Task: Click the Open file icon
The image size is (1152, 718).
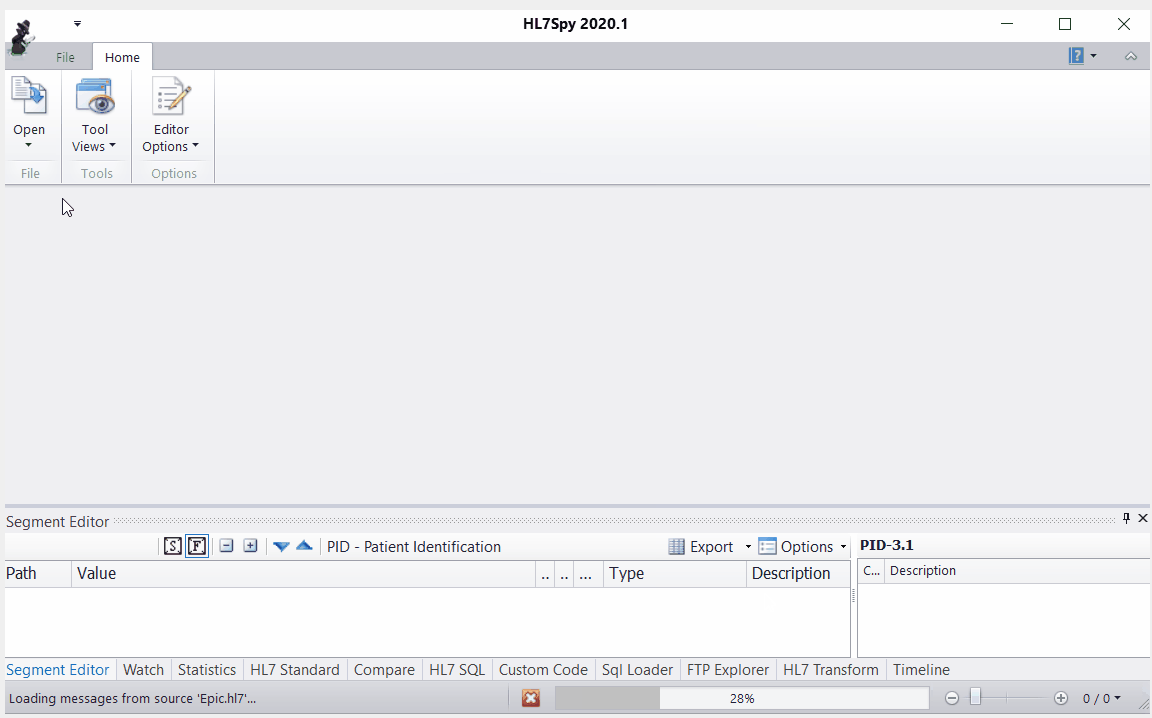Action: tap(29, 96)
